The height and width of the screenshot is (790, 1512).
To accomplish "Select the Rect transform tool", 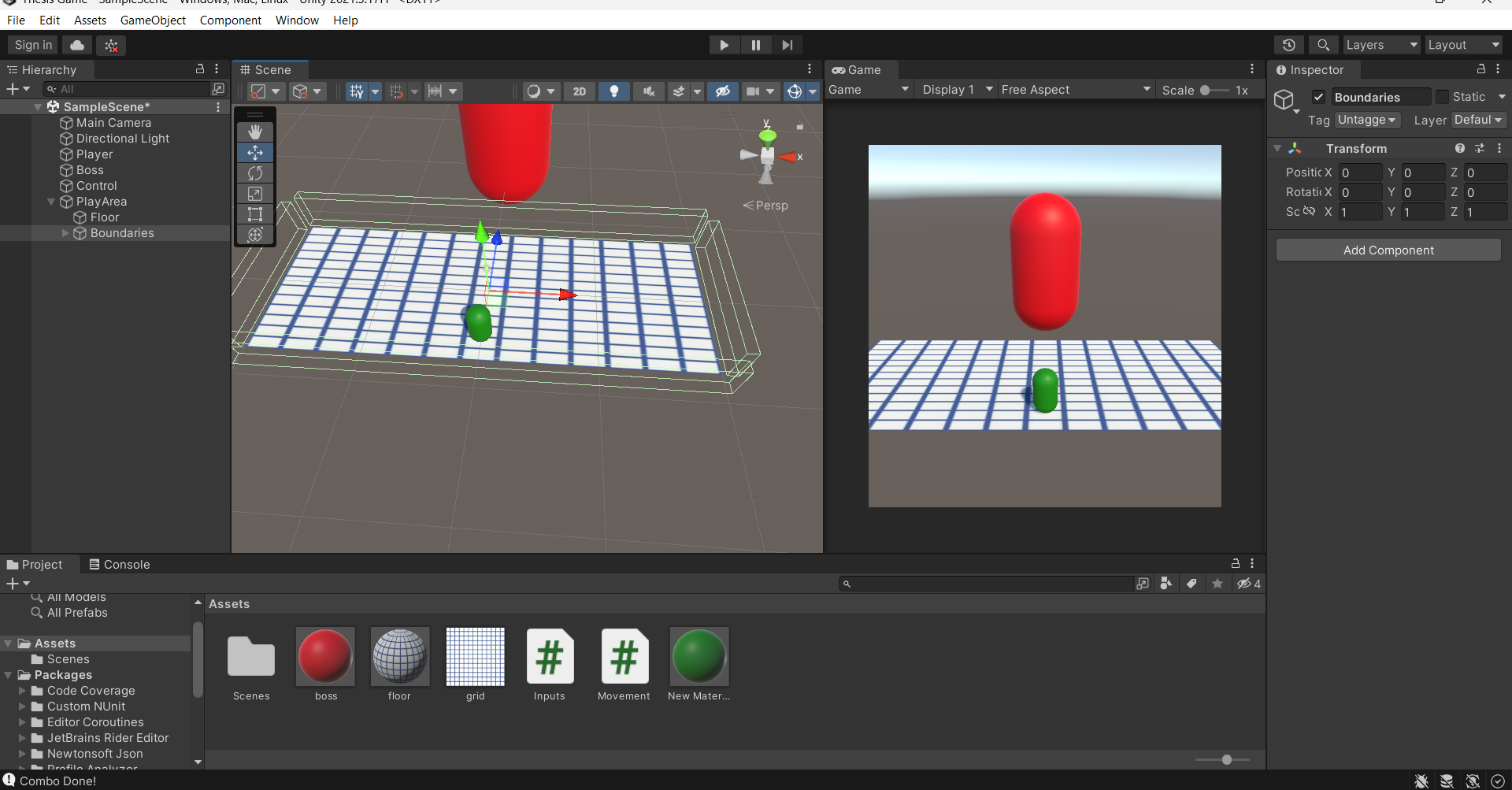I will tap(255, 214).
